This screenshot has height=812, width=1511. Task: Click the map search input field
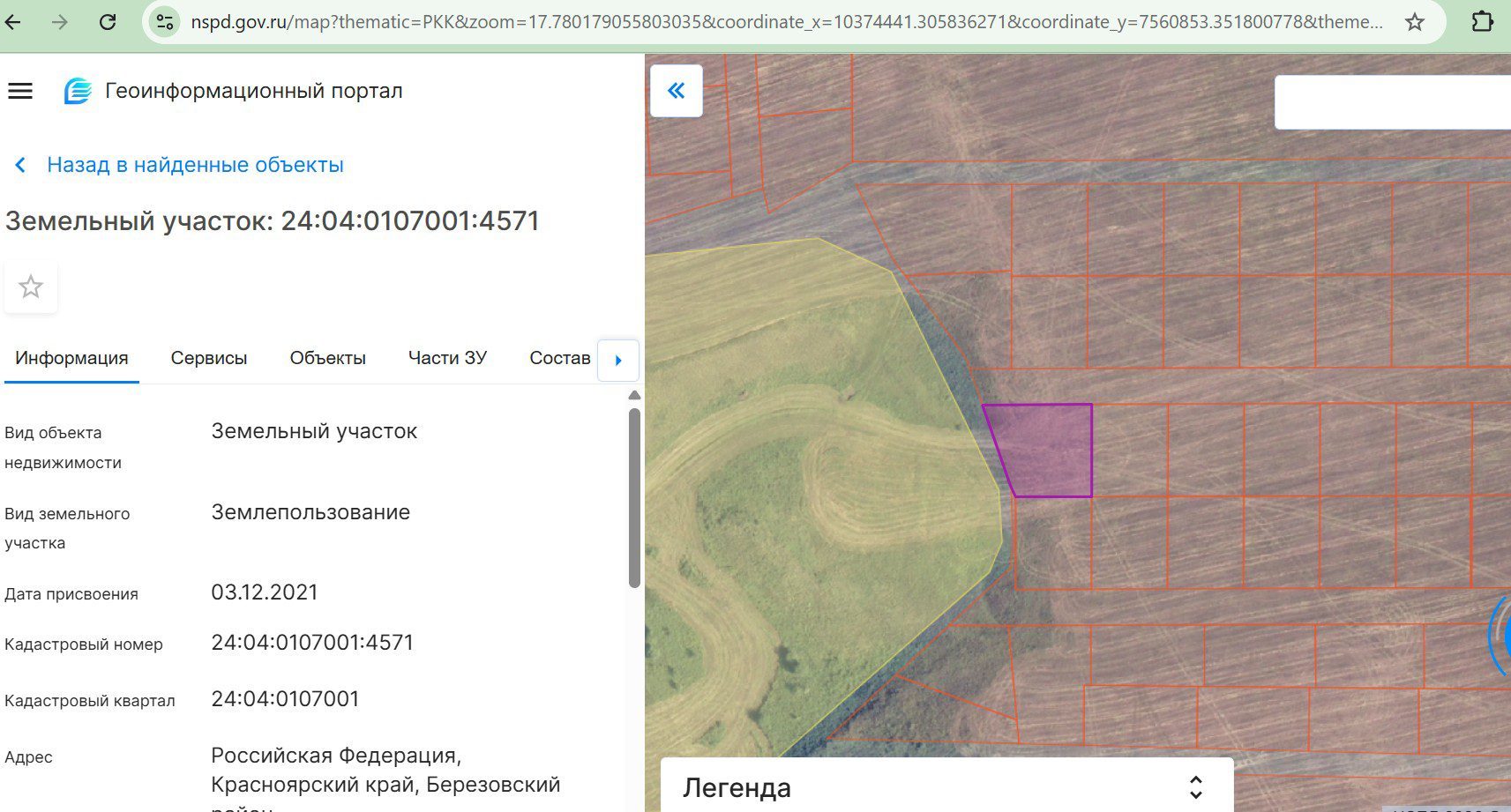point(1393,102)
